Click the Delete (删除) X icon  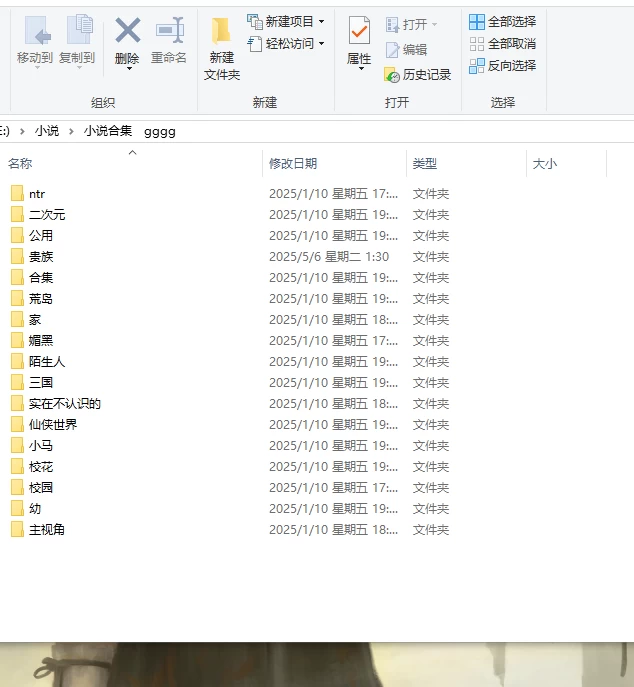pos(128,30)
